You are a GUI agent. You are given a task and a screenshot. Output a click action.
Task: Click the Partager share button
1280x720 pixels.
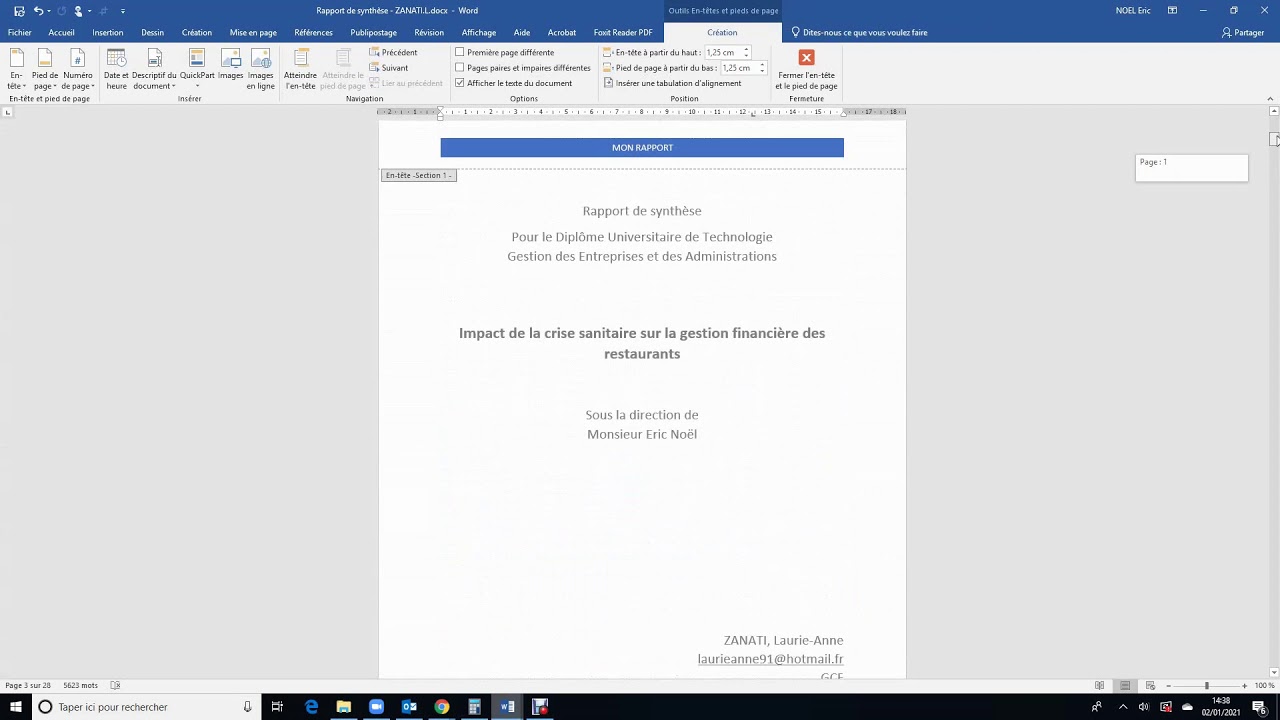pos(1243,32)
